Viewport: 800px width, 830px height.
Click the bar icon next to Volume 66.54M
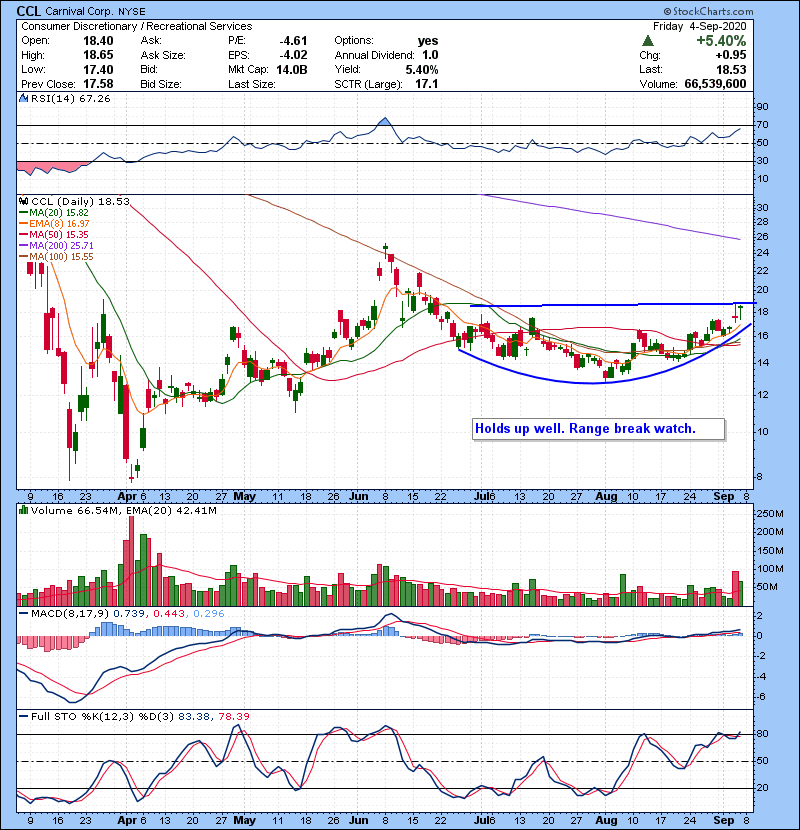[23, 510]
